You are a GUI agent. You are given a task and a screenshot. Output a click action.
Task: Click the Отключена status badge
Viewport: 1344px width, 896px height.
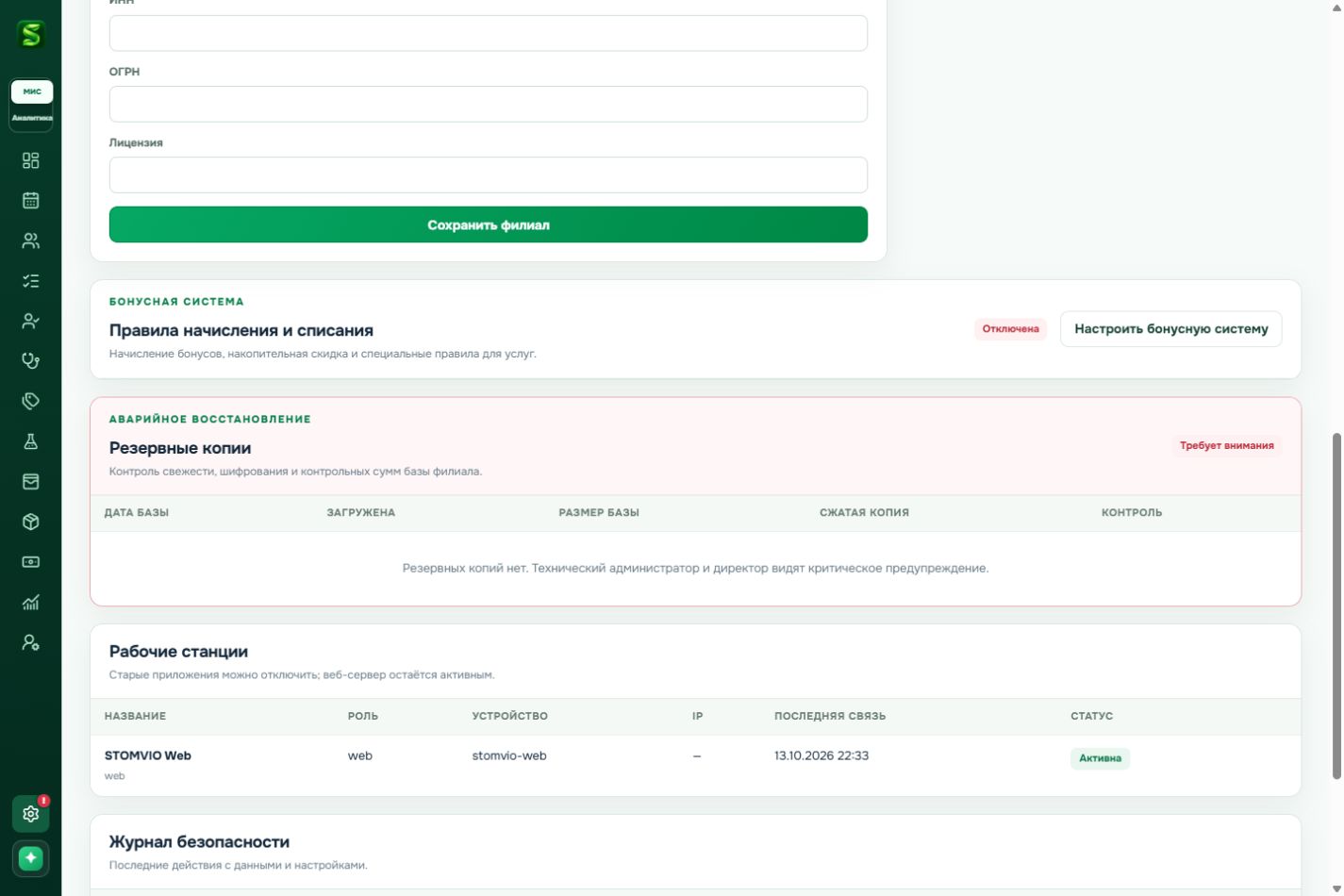[x=1011, y=329]
